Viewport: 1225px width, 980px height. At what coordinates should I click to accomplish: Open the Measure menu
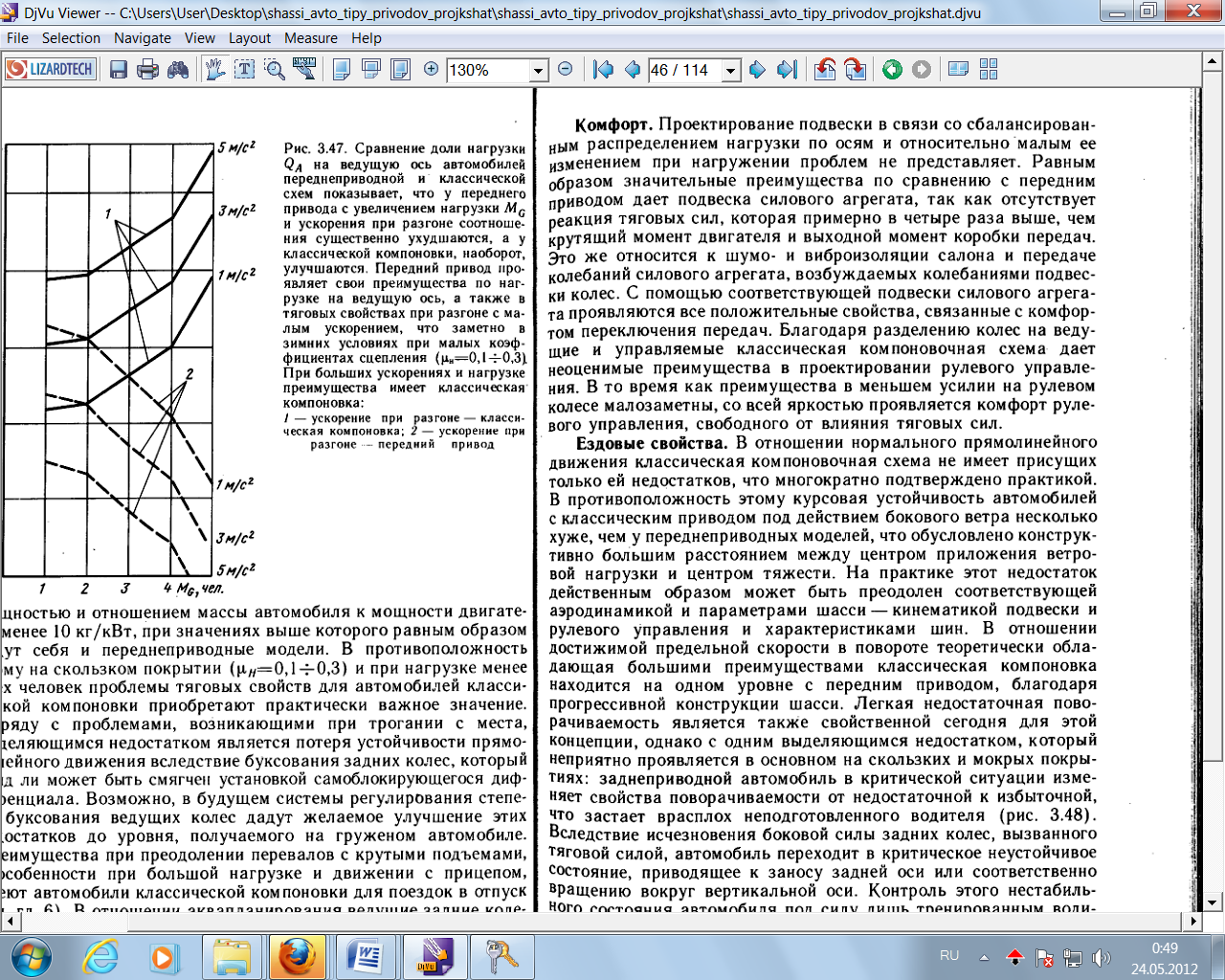pyautogui.click(x=311, y=38)
